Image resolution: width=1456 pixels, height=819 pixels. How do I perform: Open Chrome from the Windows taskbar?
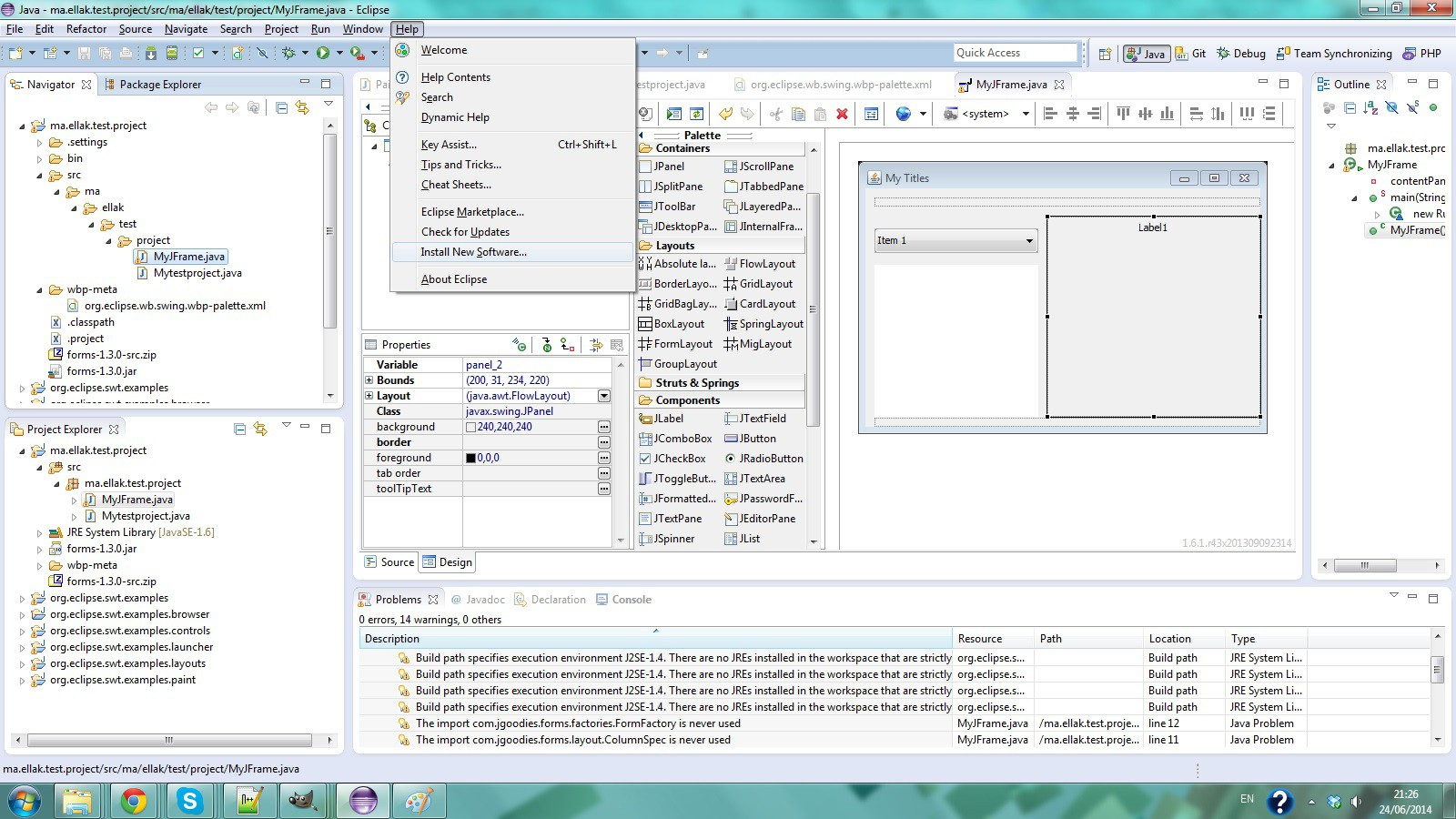pyautogui.click(x=134, y=801)
